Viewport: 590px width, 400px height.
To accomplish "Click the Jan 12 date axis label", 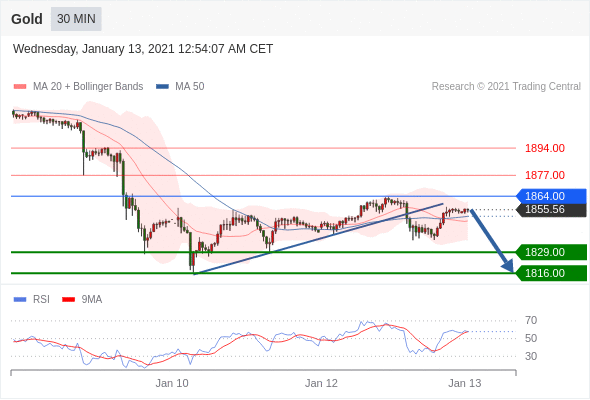I will [321, 383].
